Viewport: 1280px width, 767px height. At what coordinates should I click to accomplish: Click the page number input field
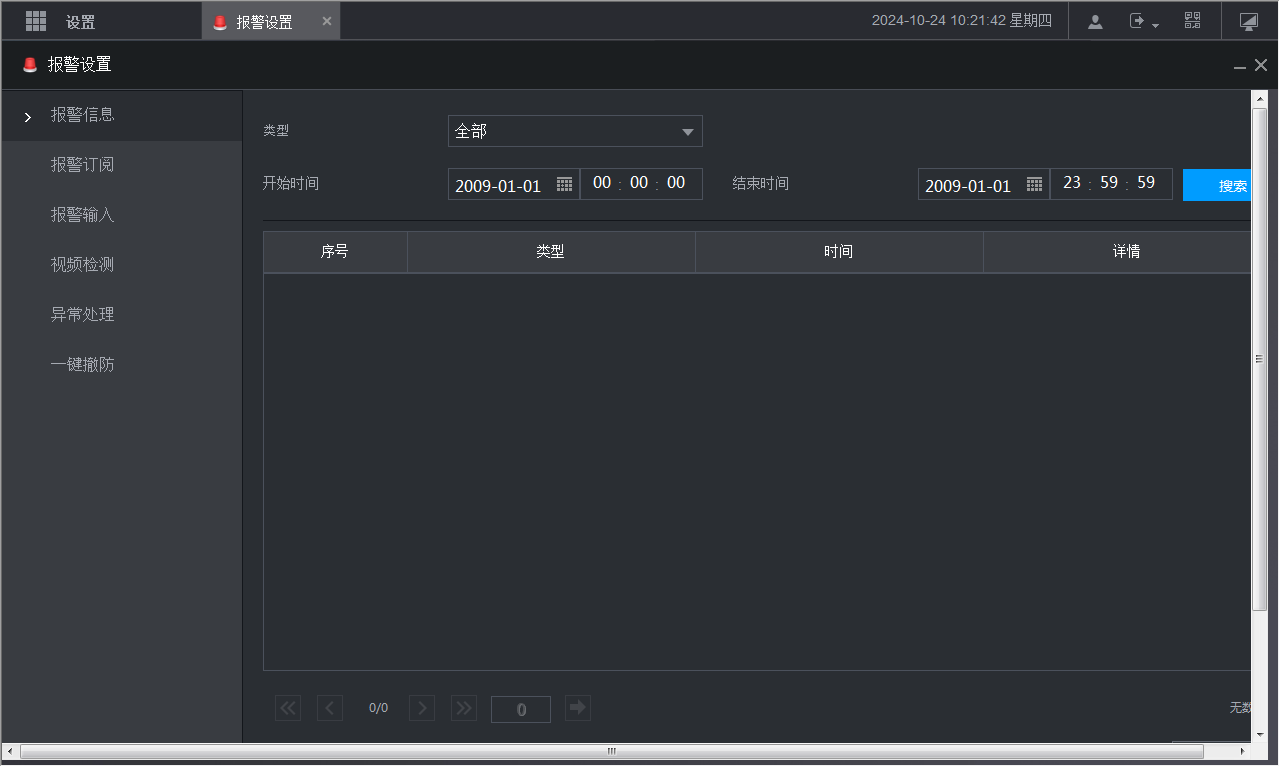click(x=520, y=709)
